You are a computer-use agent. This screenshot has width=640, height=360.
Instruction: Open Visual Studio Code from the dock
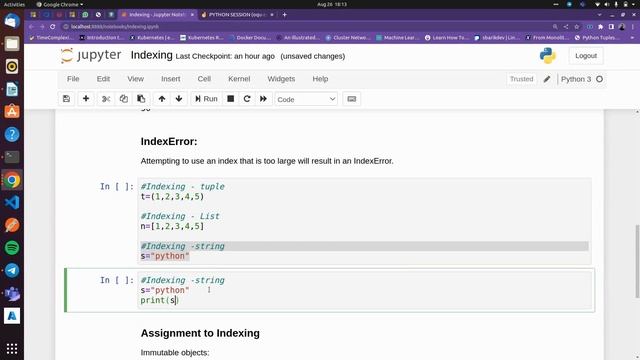[x=12, y=202]
